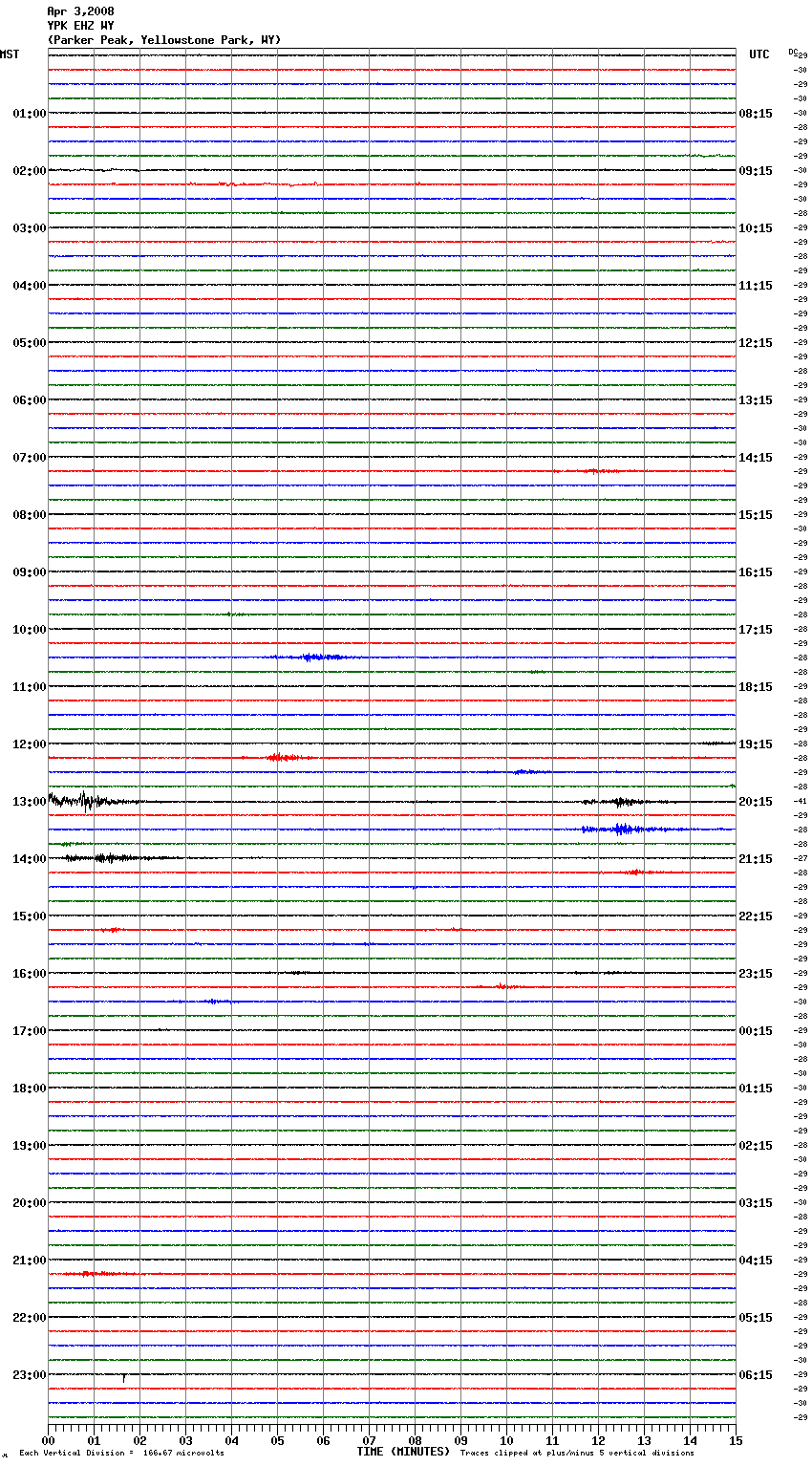Select the '19:00' MST hour label
The height and width of the screenshot is (1466, 812).
point(30,1146)
